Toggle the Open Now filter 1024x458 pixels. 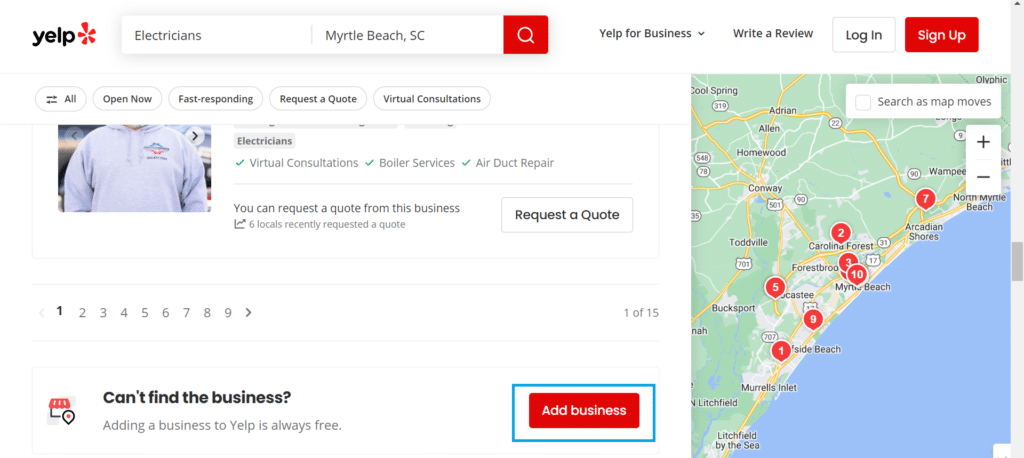tap(127, 99)
